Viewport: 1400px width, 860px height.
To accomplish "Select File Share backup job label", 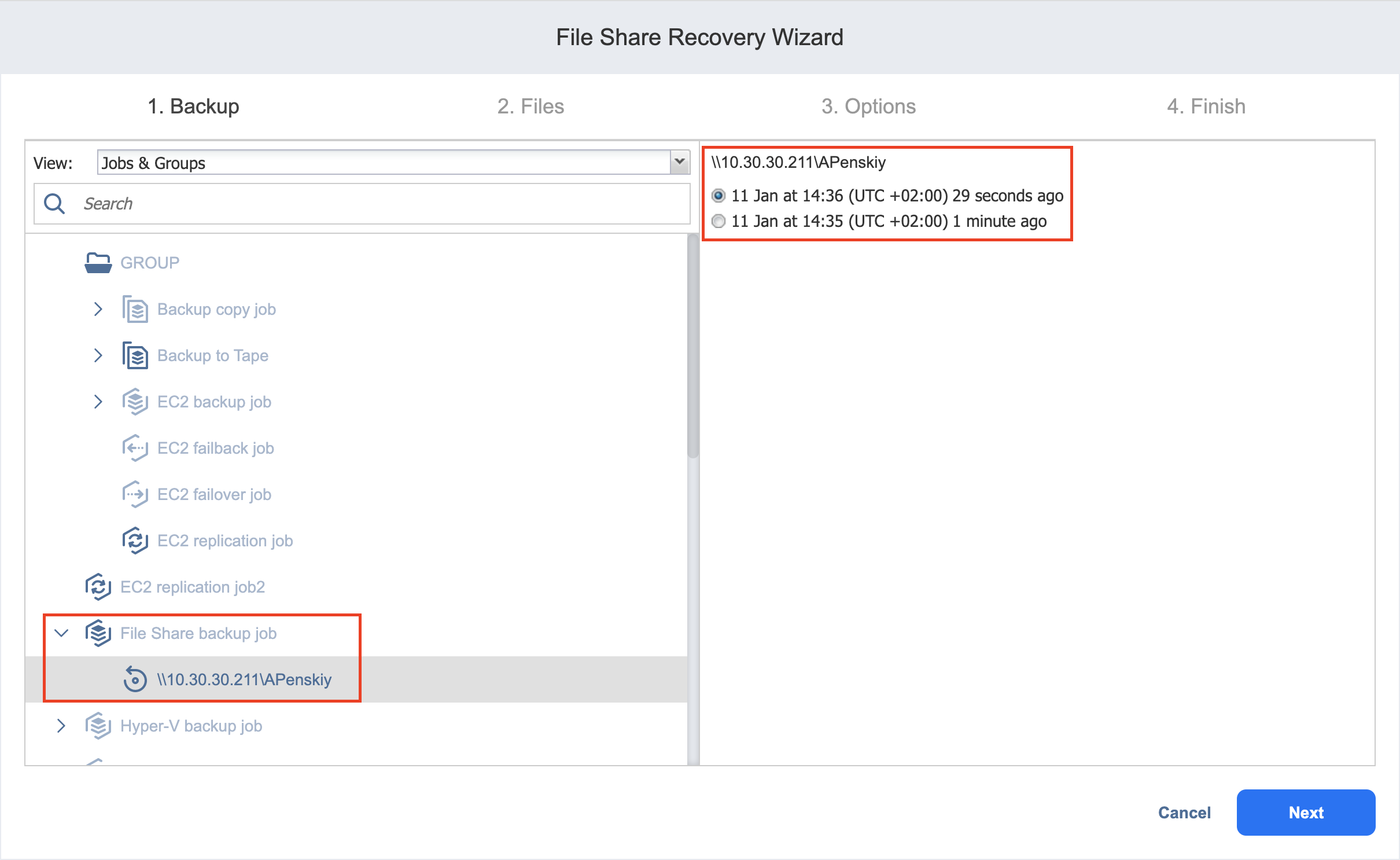I will [198, 633].
